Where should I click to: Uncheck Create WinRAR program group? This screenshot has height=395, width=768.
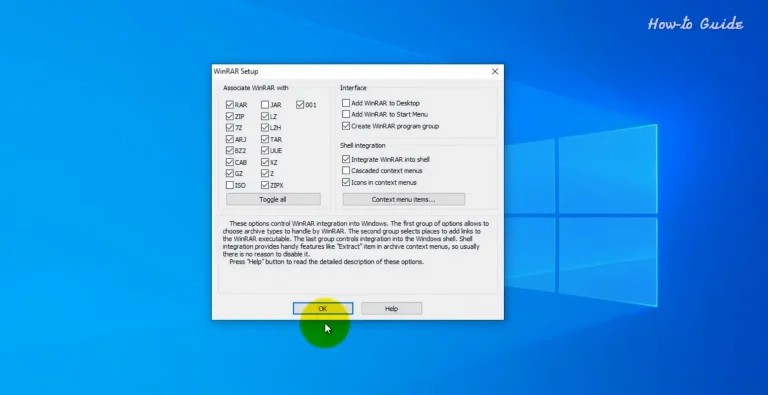tap(346, 126)
